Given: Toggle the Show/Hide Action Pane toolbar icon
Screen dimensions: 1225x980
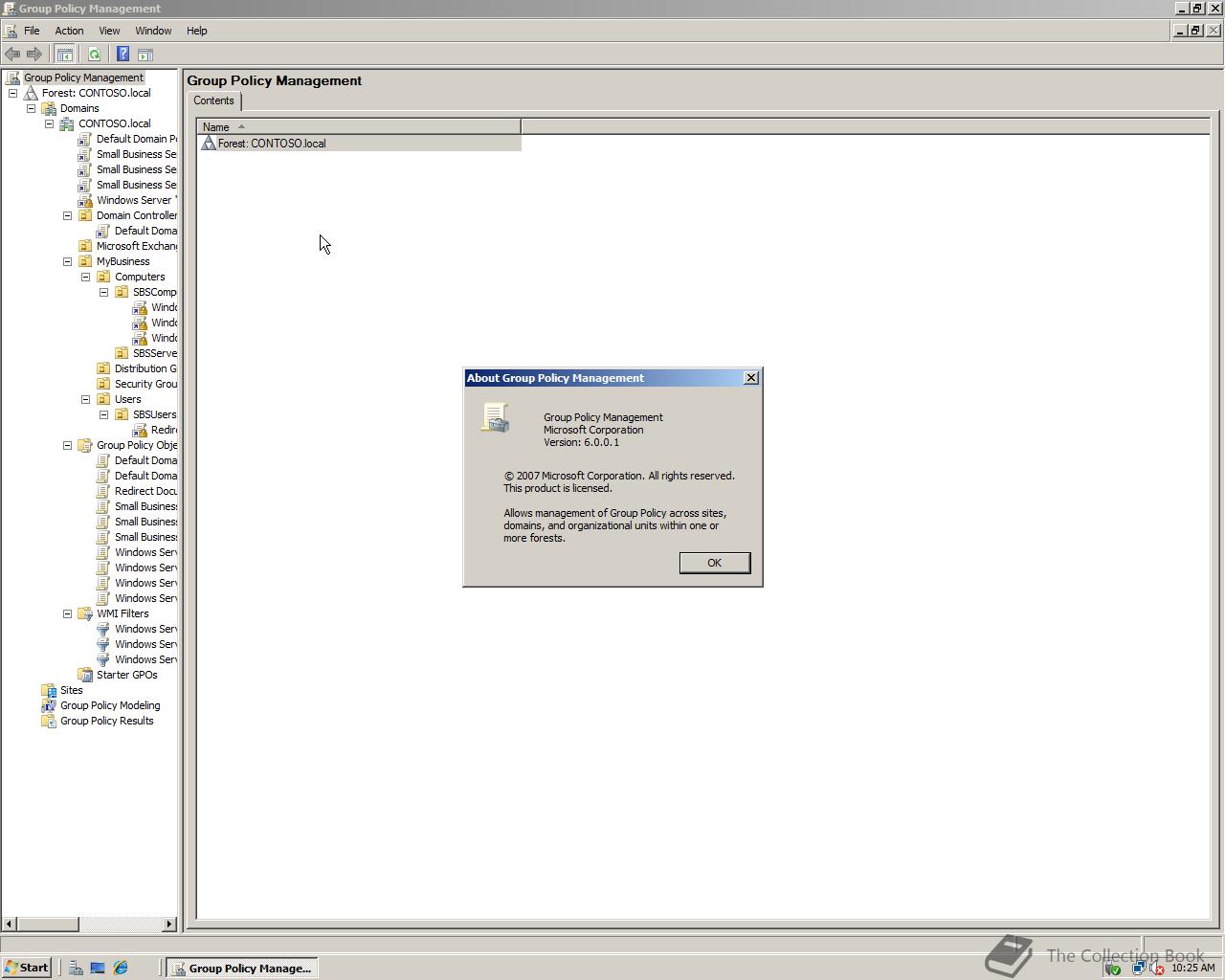Looking at the screenshot, I should click(145, 55).
